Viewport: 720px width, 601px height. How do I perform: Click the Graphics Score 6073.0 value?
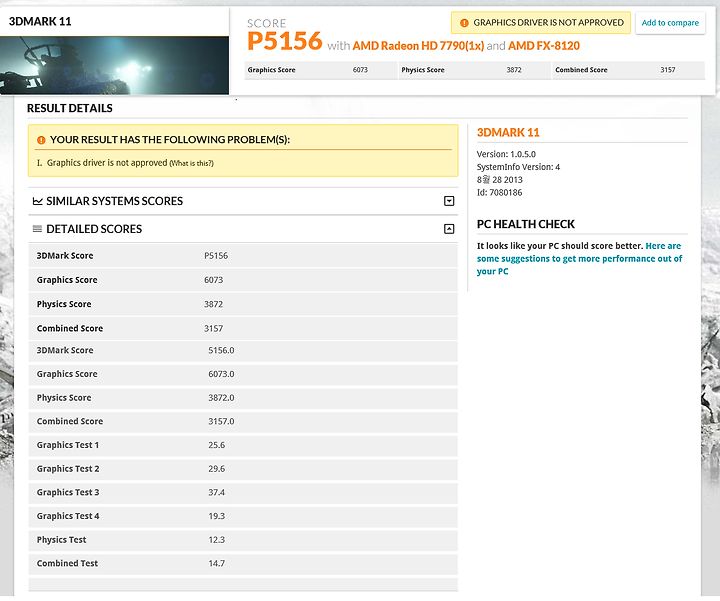[221, 374]
